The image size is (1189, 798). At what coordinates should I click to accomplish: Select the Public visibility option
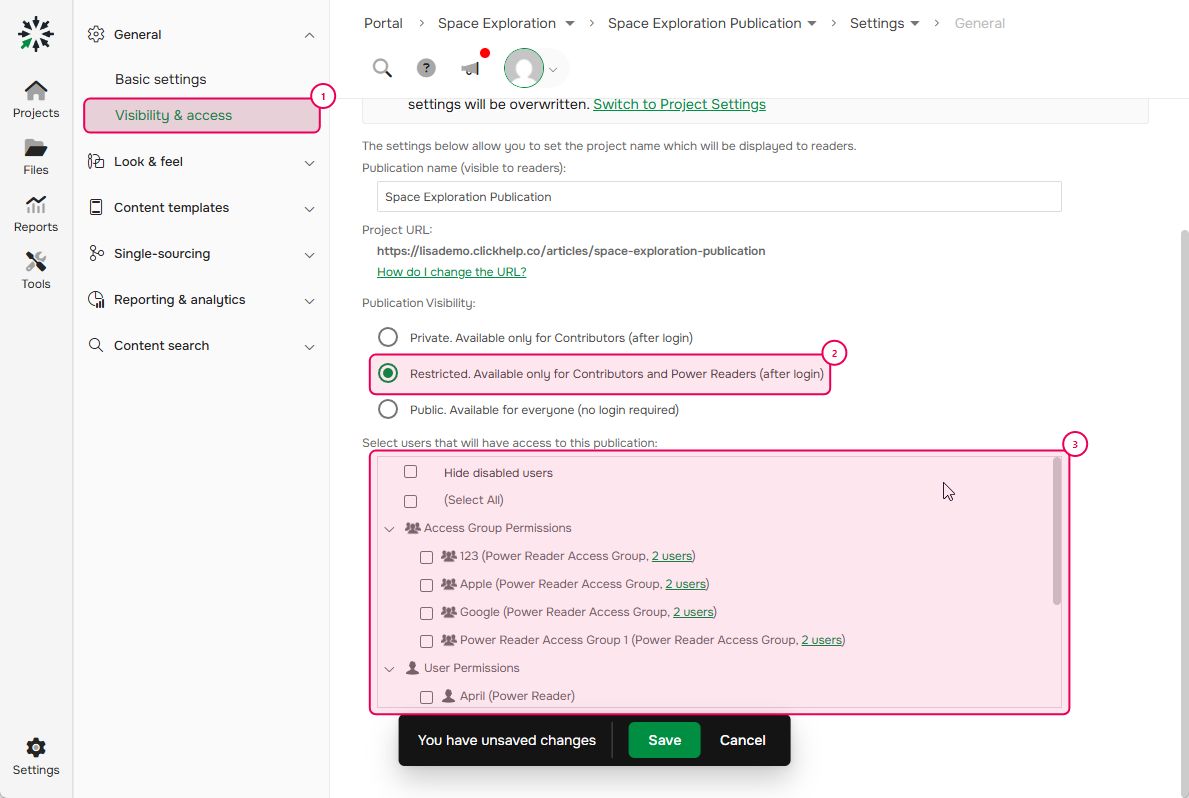pos(387,409)
